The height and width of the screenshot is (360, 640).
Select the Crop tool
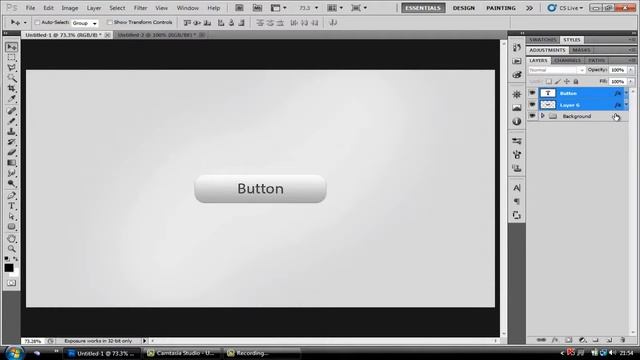point(11,89)
